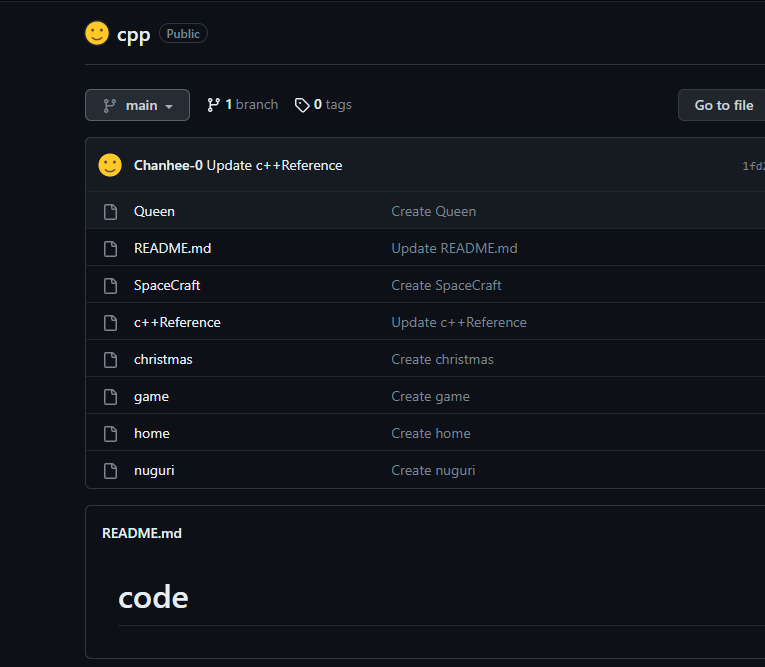The width and height of the screenshot is (765, 667).
Task: Open the game file
Action: point(151,396)
